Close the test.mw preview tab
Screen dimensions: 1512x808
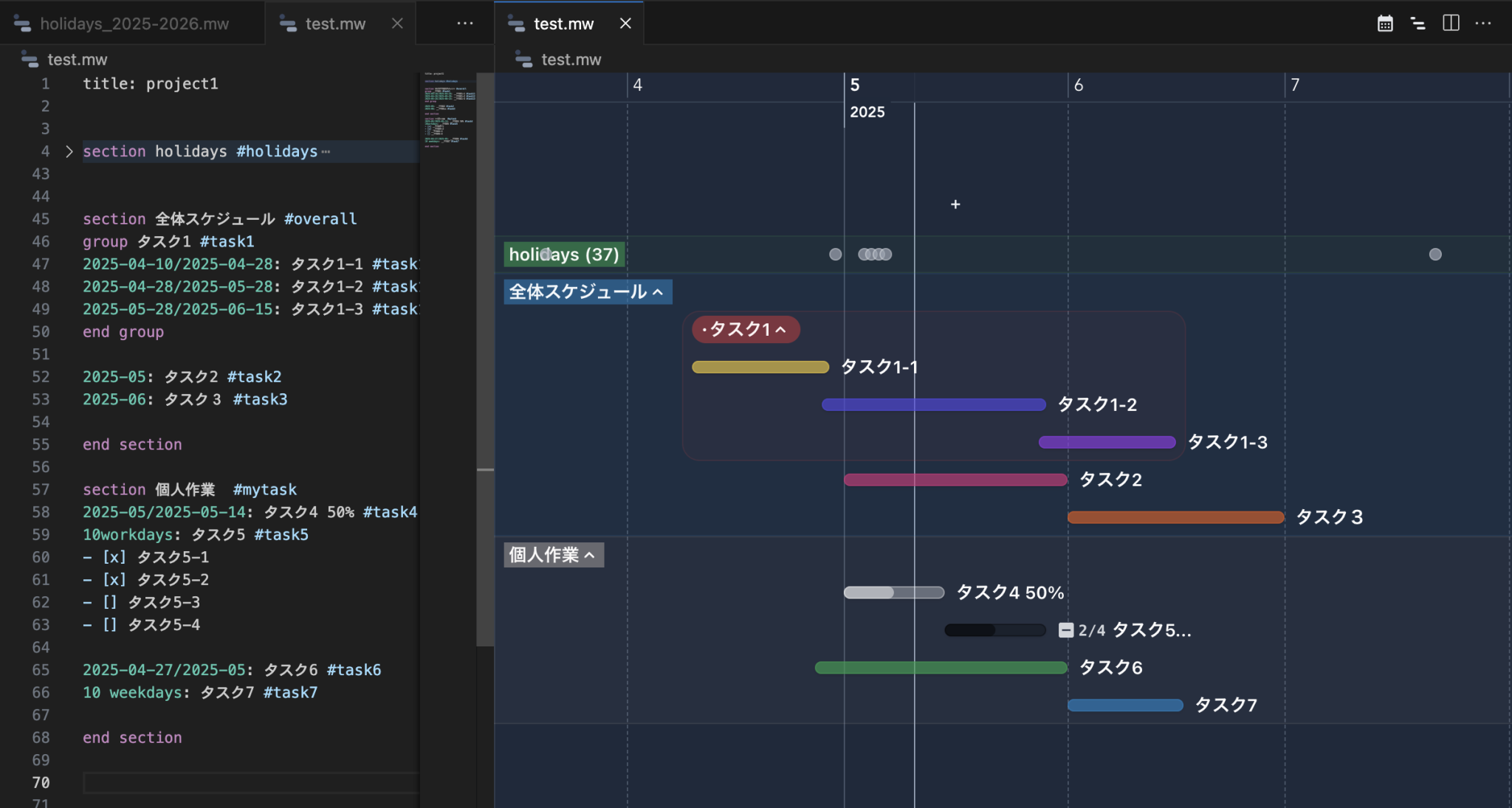tap(625, 24)
